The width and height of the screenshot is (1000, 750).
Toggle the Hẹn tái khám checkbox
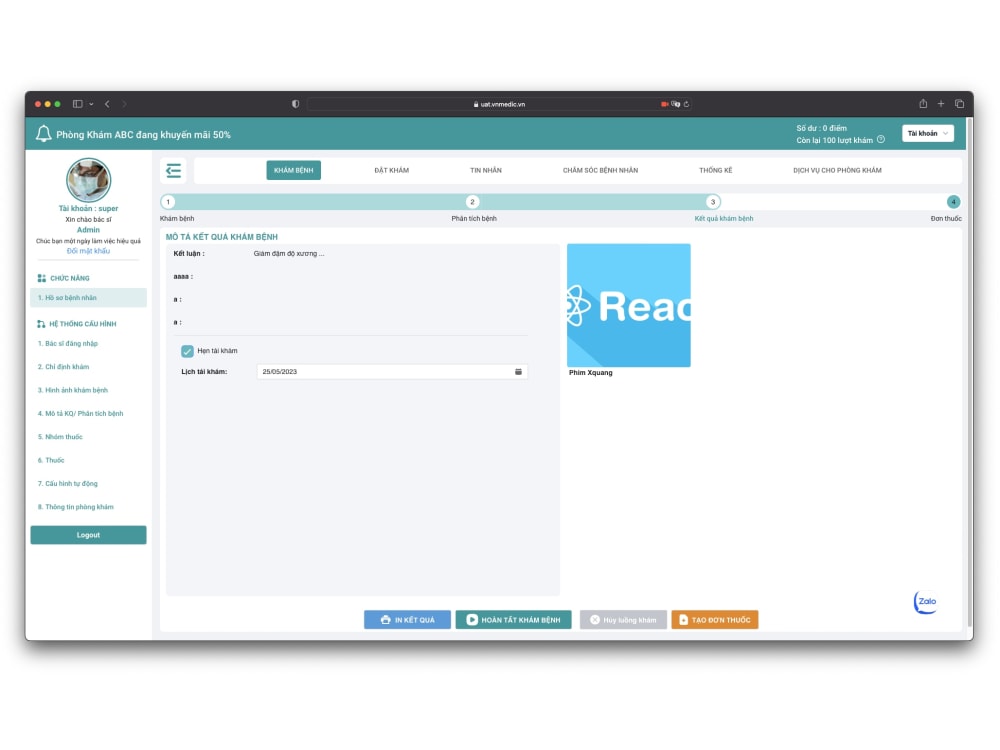click(187, 351)
